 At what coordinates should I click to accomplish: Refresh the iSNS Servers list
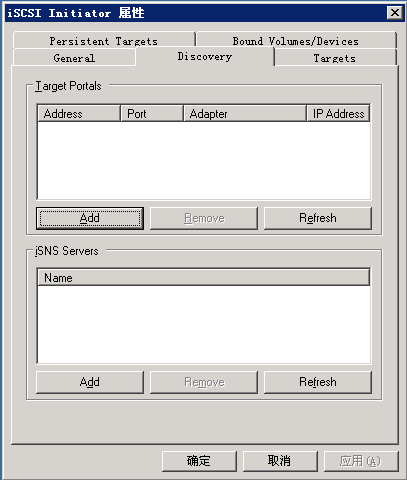pyautogui.click(x=318, y=382)
